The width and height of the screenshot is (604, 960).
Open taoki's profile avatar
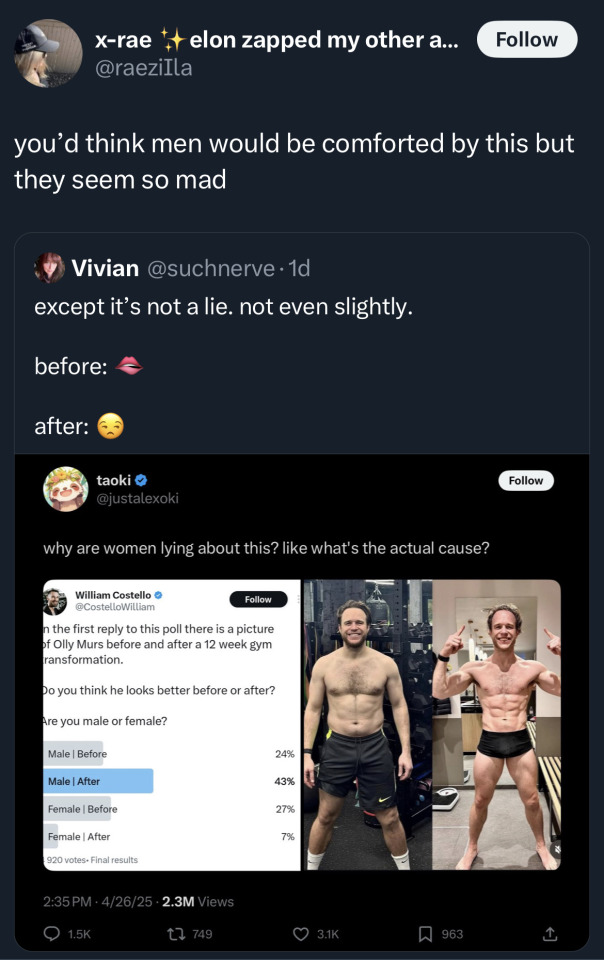66,489
